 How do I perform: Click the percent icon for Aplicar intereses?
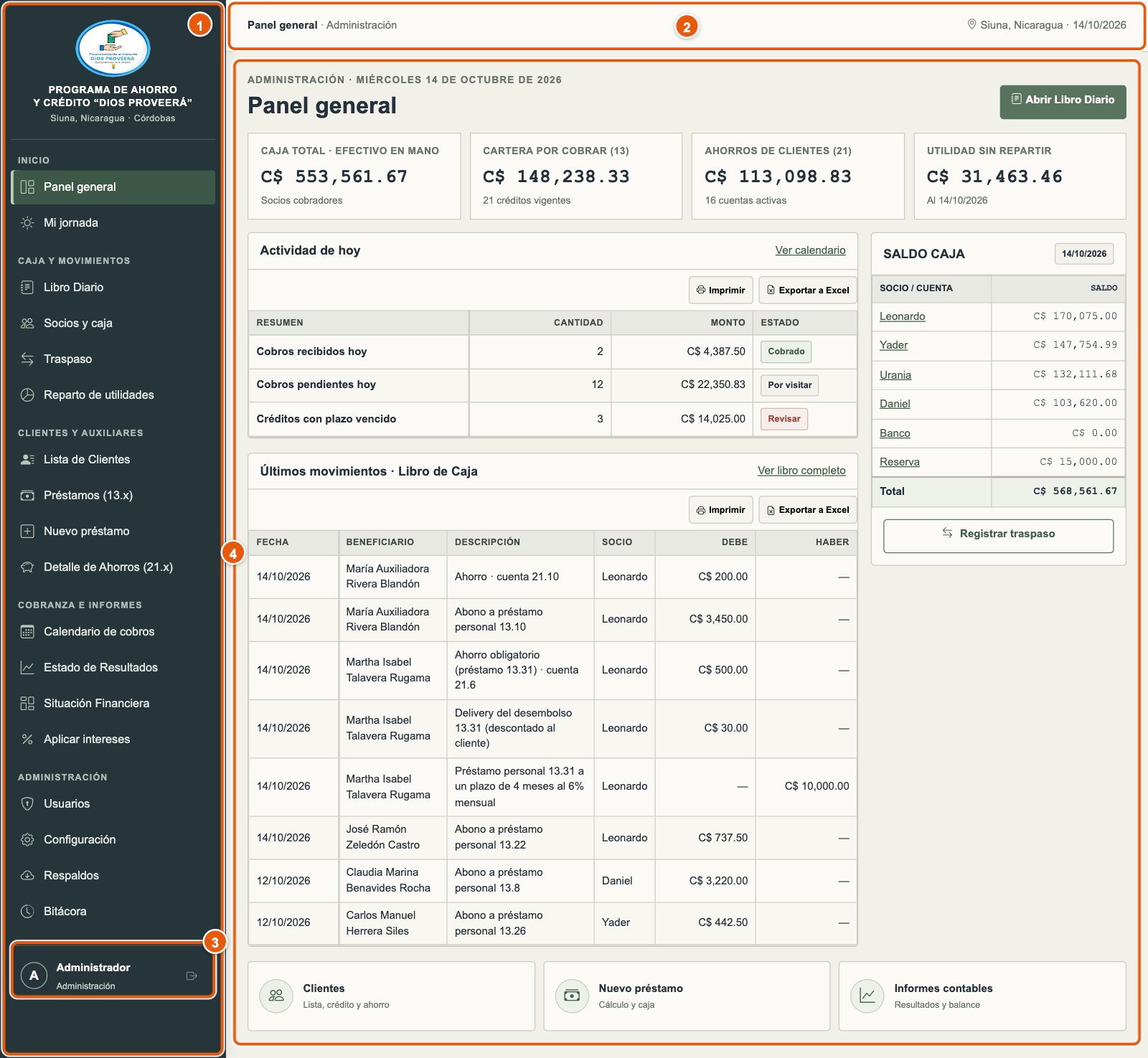(x=27, y=740)
